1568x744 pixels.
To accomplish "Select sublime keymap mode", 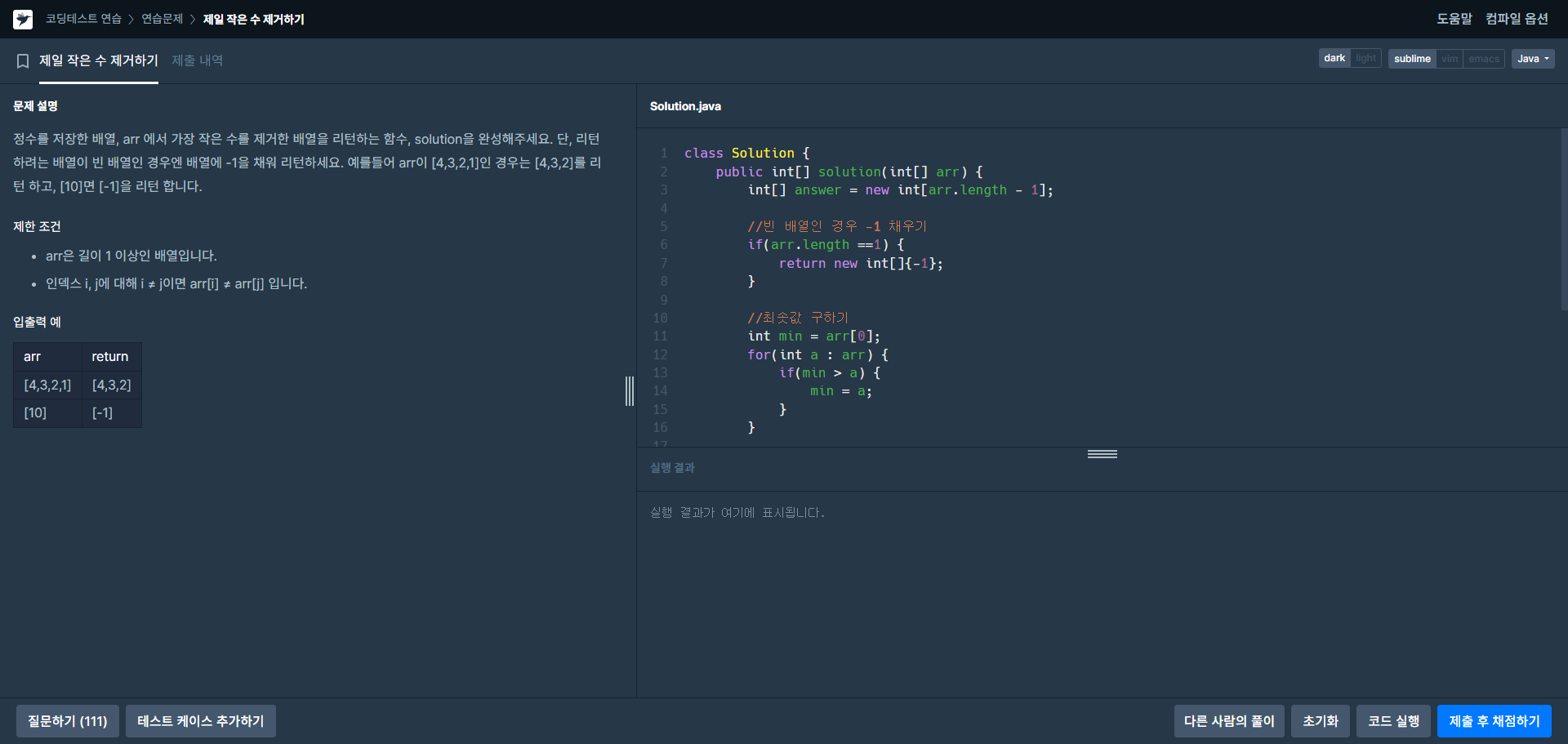I will point(1412,59).
